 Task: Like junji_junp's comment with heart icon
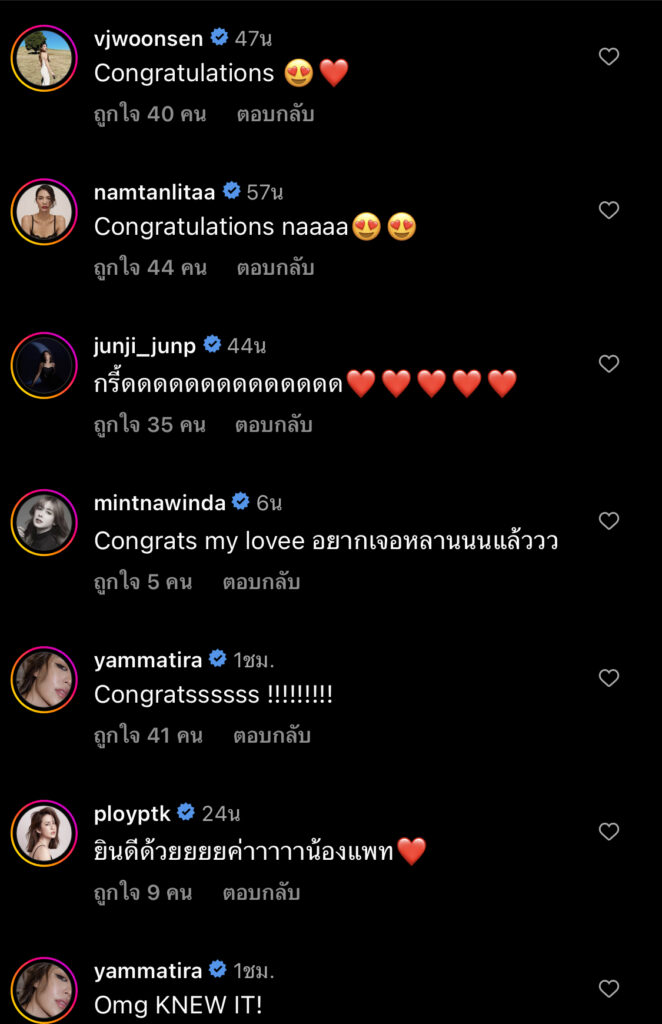[x=609, y=364]
